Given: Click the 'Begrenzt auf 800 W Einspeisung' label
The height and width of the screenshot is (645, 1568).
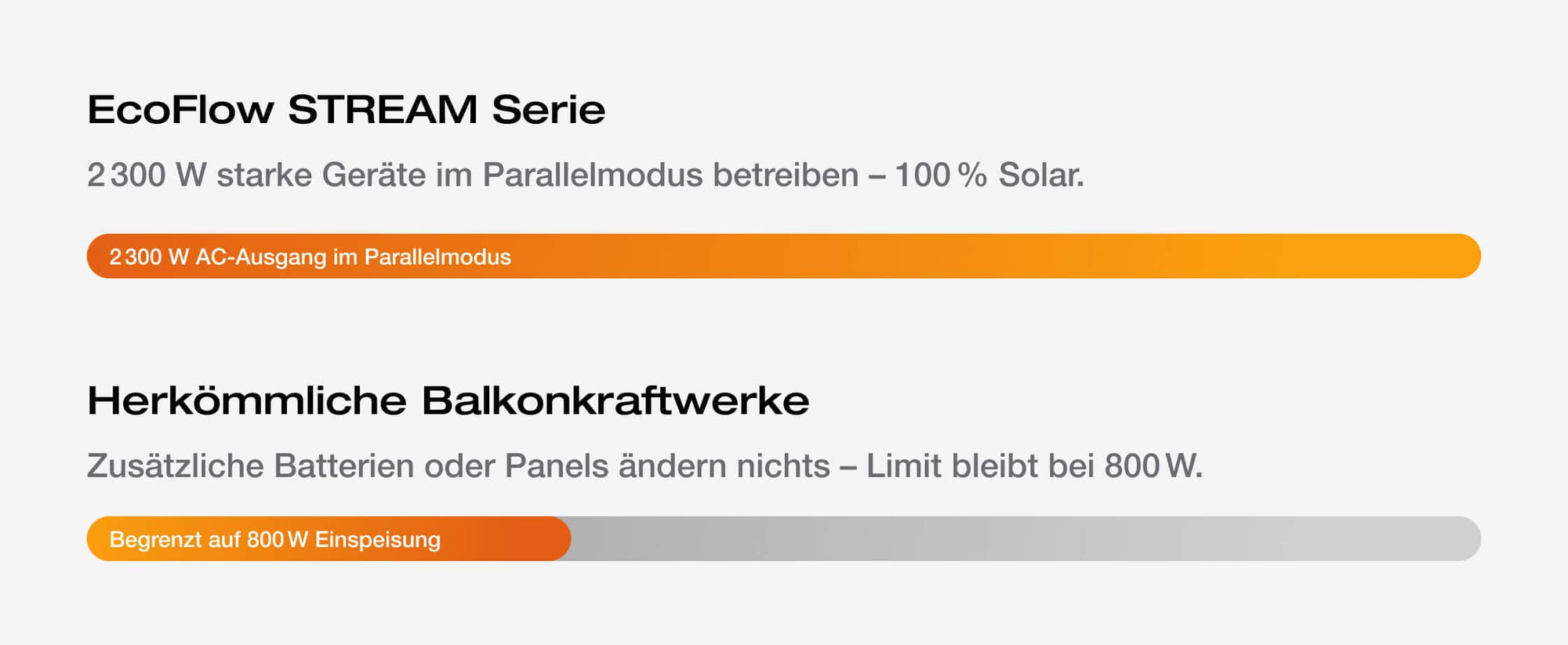Looking at the screenshot, I should pyautogui.click(x=274, y=540).
